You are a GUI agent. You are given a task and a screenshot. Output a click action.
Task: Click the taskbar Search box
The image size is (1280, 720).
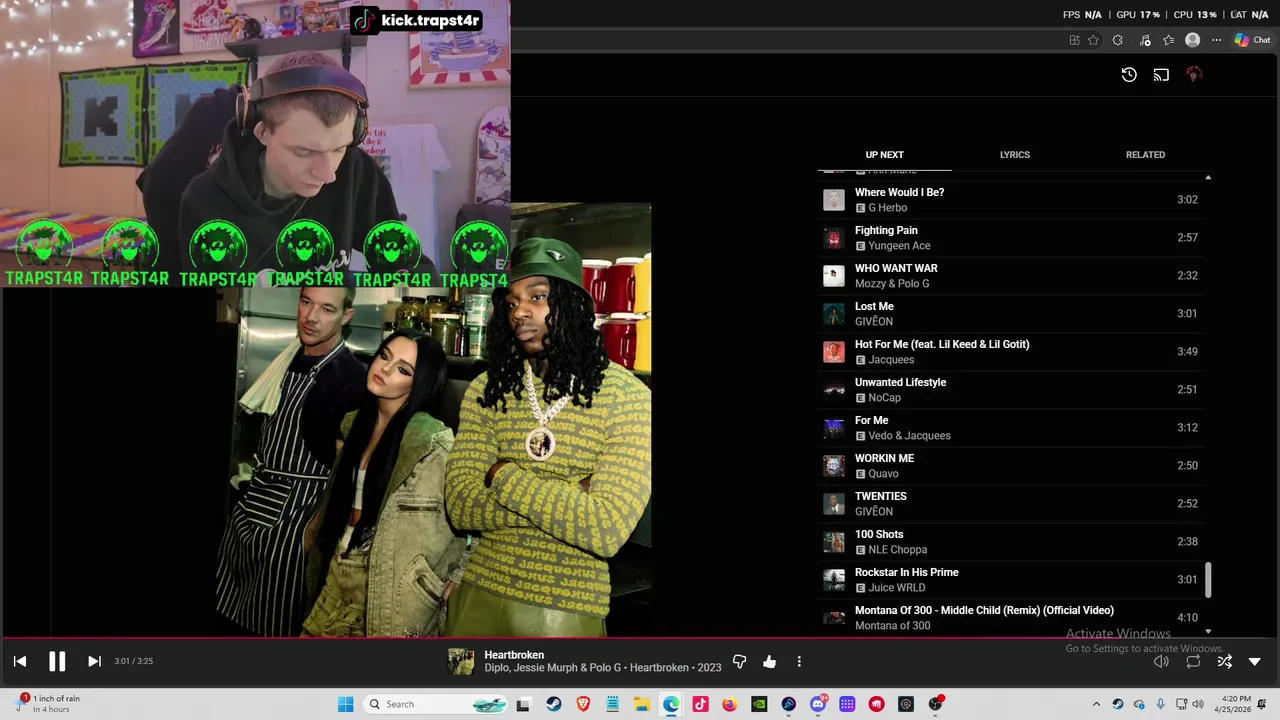click(435, 704)
